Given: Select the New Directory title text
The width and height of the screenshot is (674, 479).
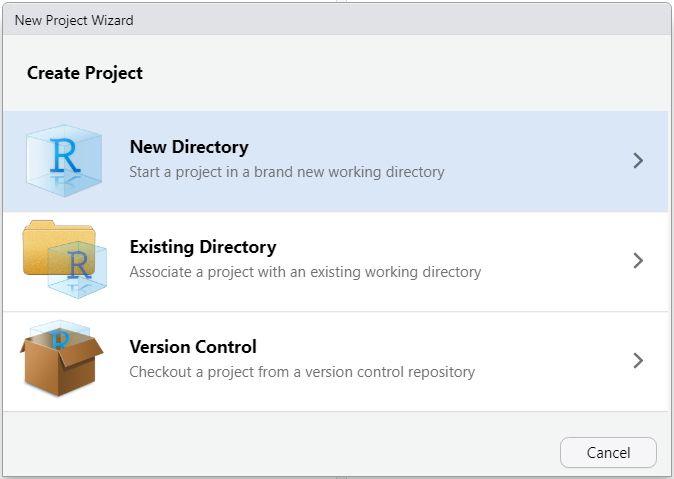Looking at the screenshot, I should click(x=189, y=147).
